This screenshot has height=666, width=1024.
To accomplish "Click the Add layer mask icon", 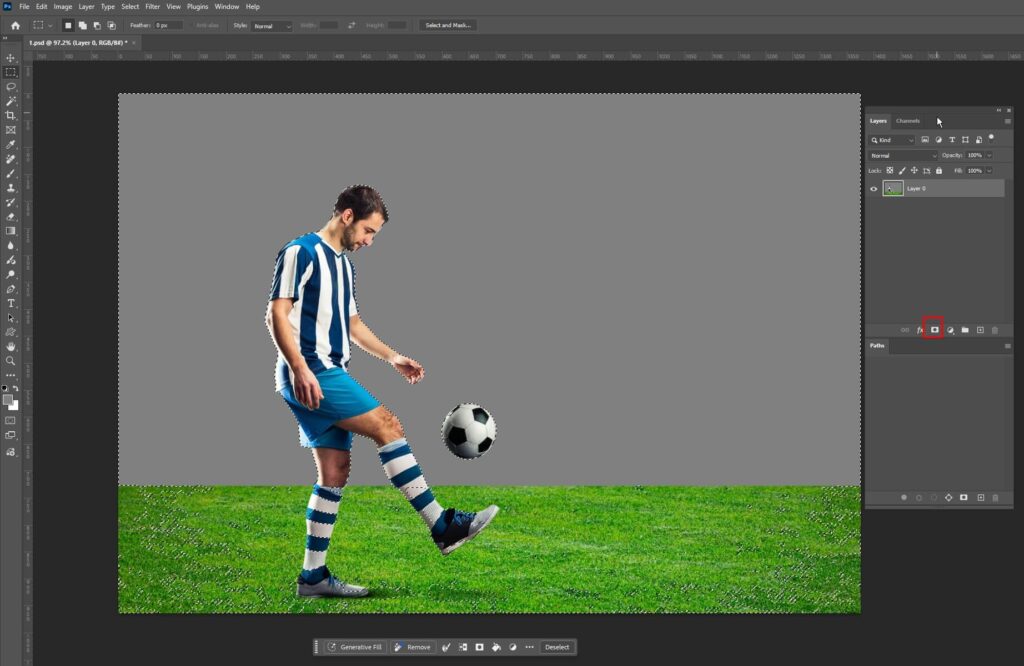I will coord(934,330).
